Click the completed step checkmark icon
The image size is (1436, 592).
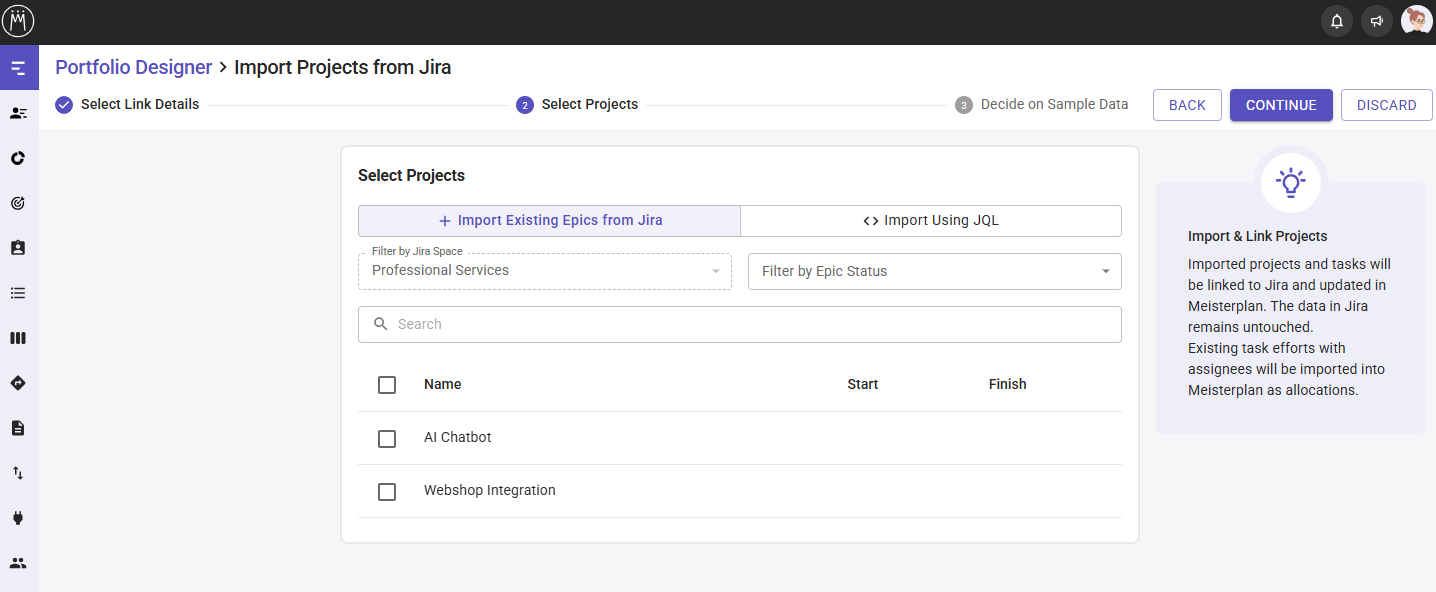pos(64,105)
